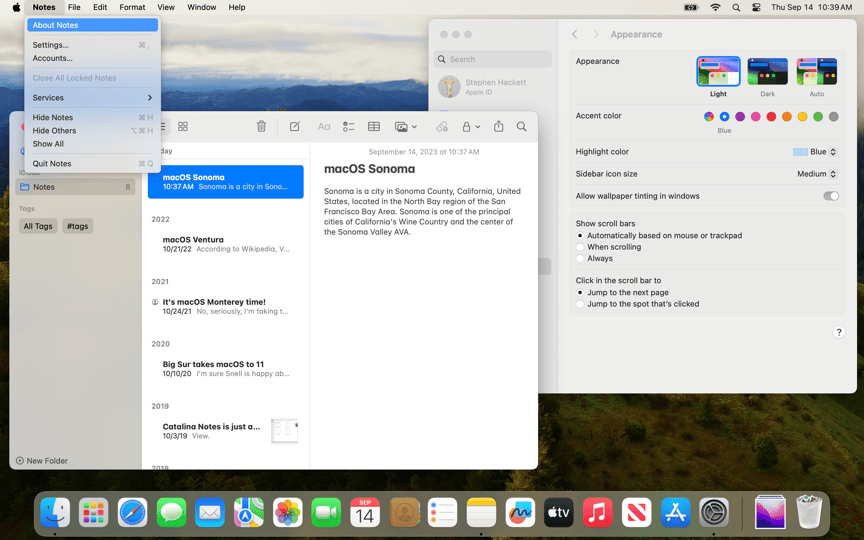Open the Catalina Notes note thumbnail
The width and height of the screenshot is (864, 540).
pyautogui.click(x=284, y=431)
